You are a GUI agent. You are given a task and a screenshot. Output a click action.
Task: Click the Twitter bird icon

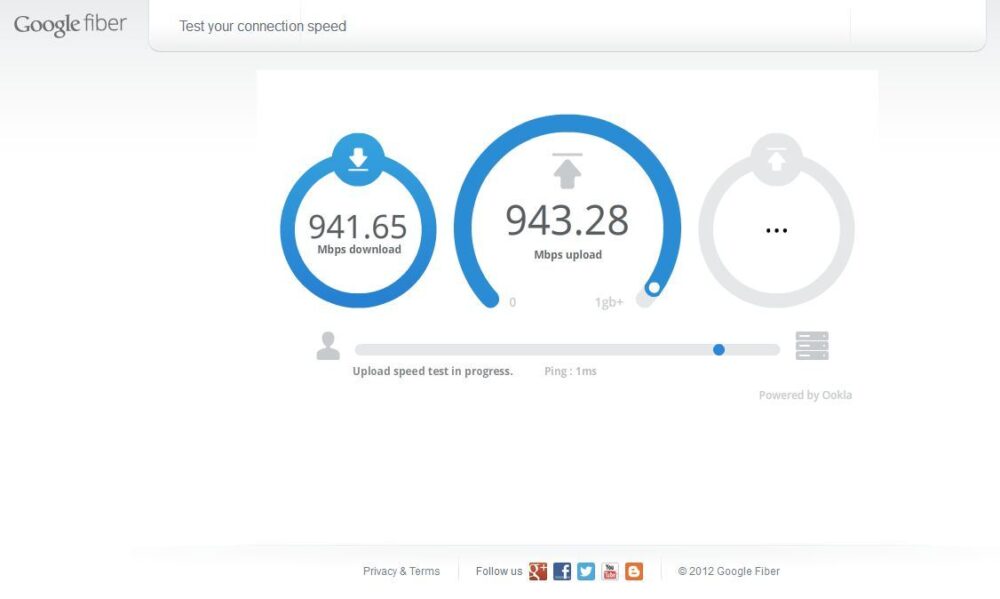[x=586, y=571]
